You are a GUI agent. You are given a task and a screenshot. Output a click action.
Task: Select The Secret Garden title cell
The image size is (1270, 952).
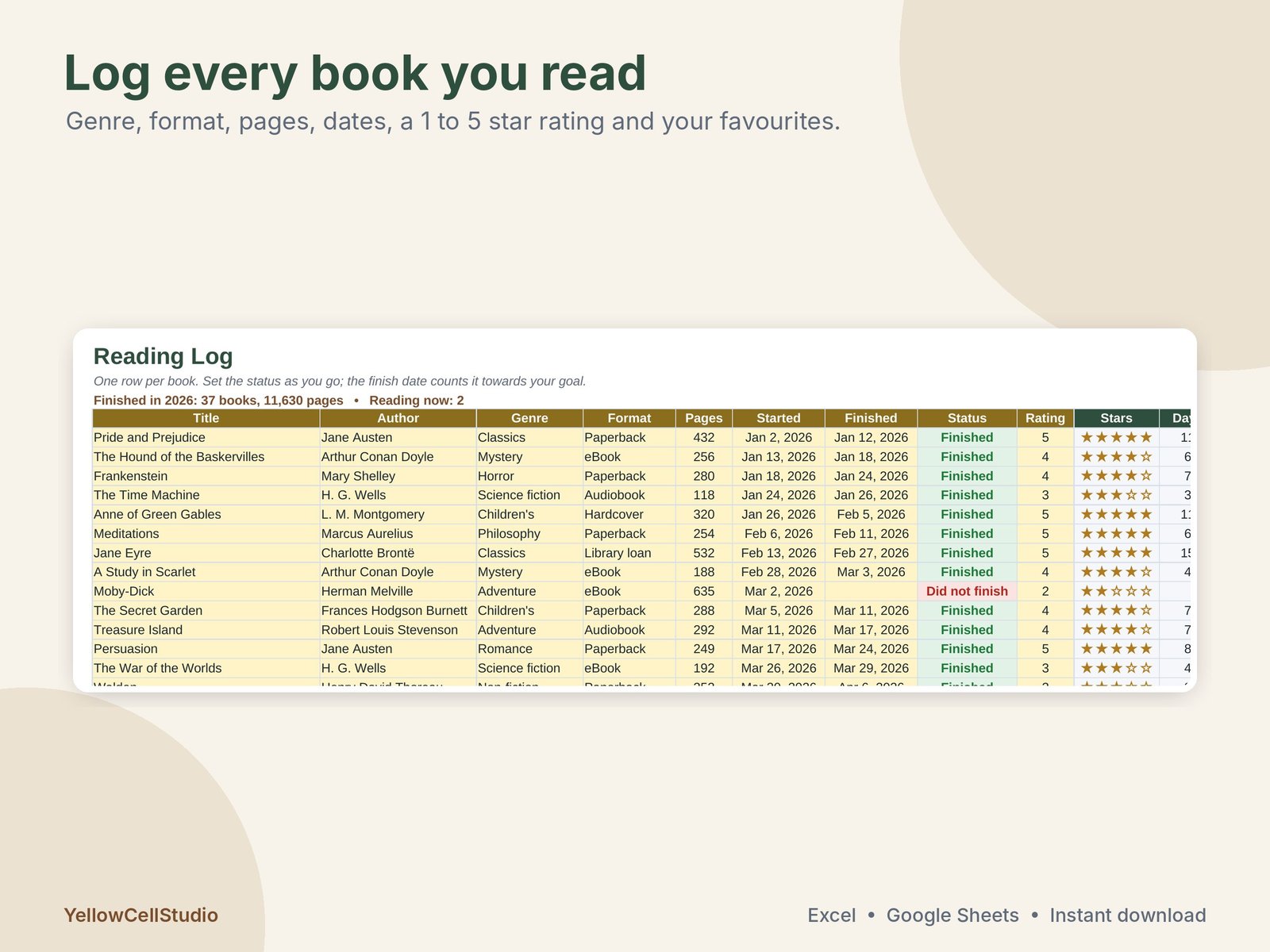tap(206, 611)
